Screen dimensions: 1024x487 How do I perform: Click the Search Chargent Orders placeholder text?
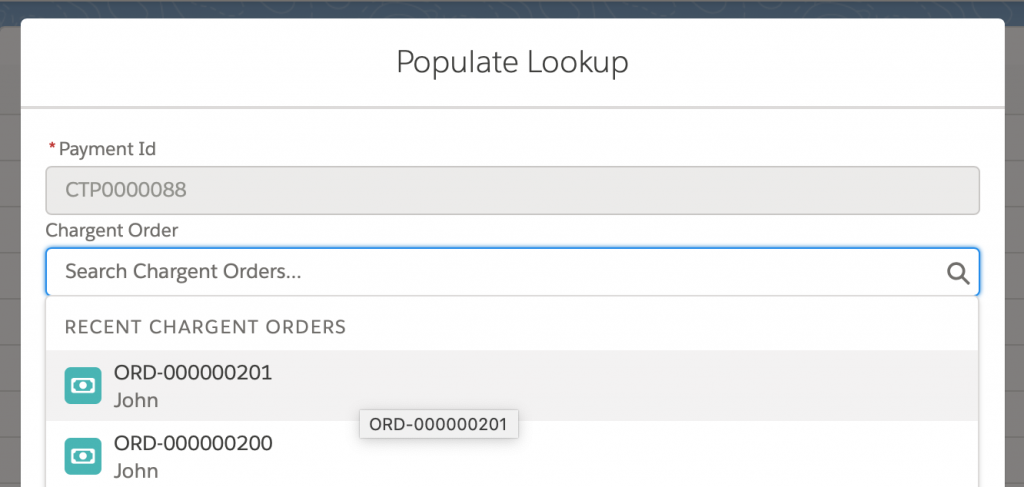183,272
